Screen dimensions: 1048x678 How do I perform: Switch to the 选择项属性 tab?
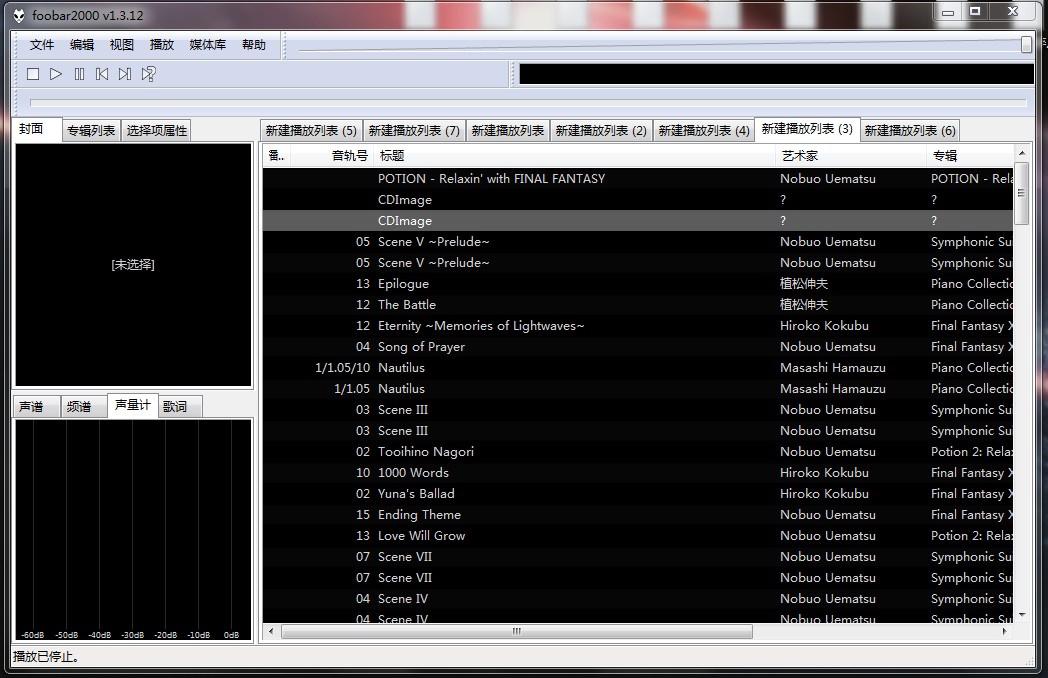[157, 130]
